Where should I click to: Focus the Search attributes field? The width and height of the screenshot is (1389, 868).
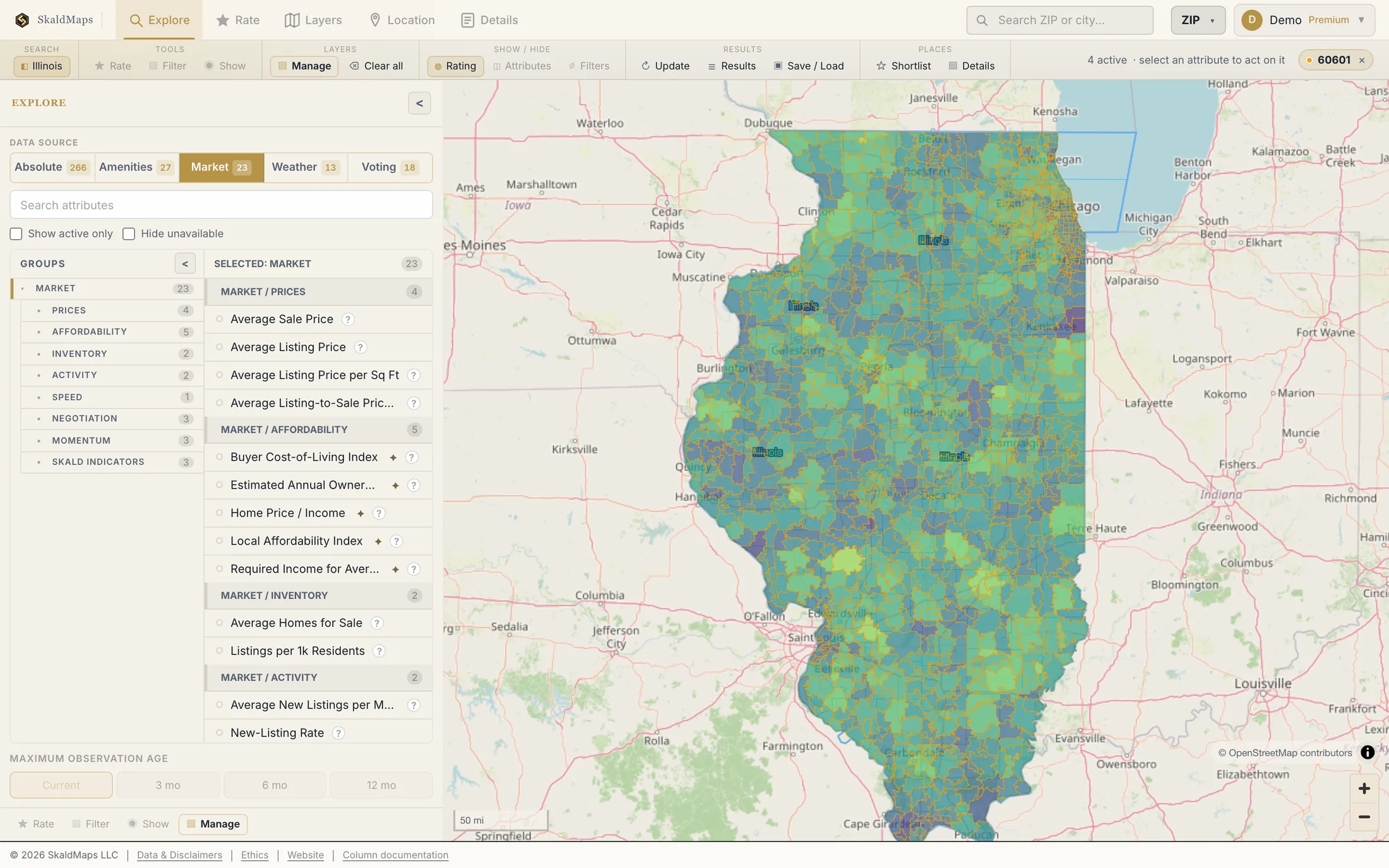(221, 205)
